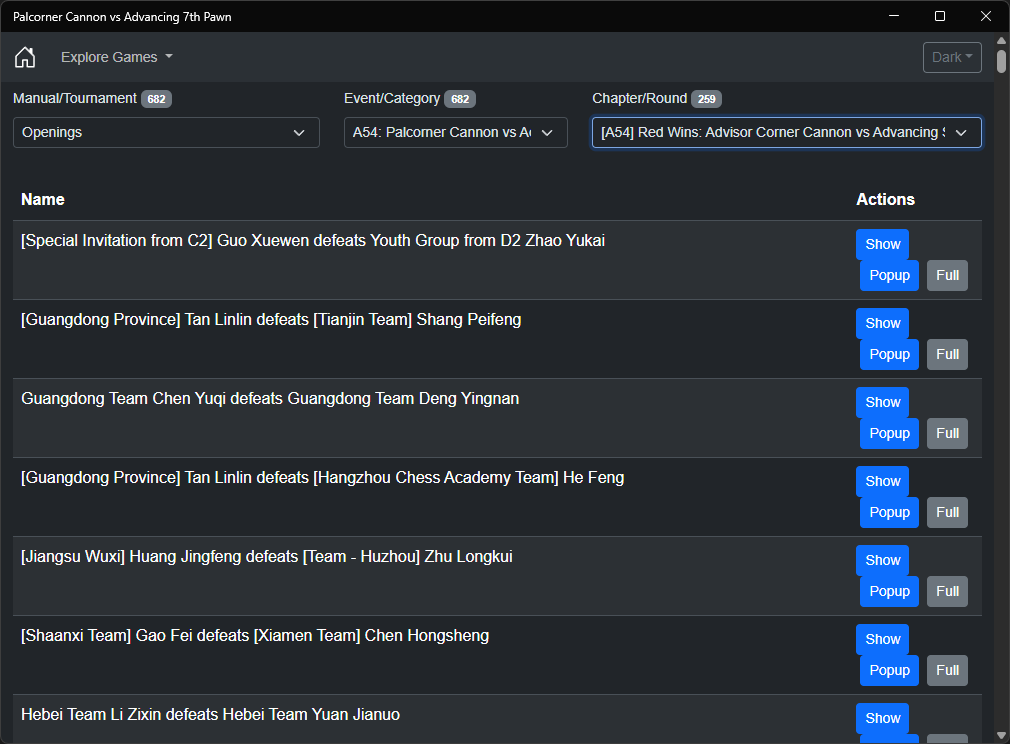The image size is (1010, 744).
Task: Show the Guo Xuewen vs Zhao Yukai game
Action: click(x=882, y=244)
